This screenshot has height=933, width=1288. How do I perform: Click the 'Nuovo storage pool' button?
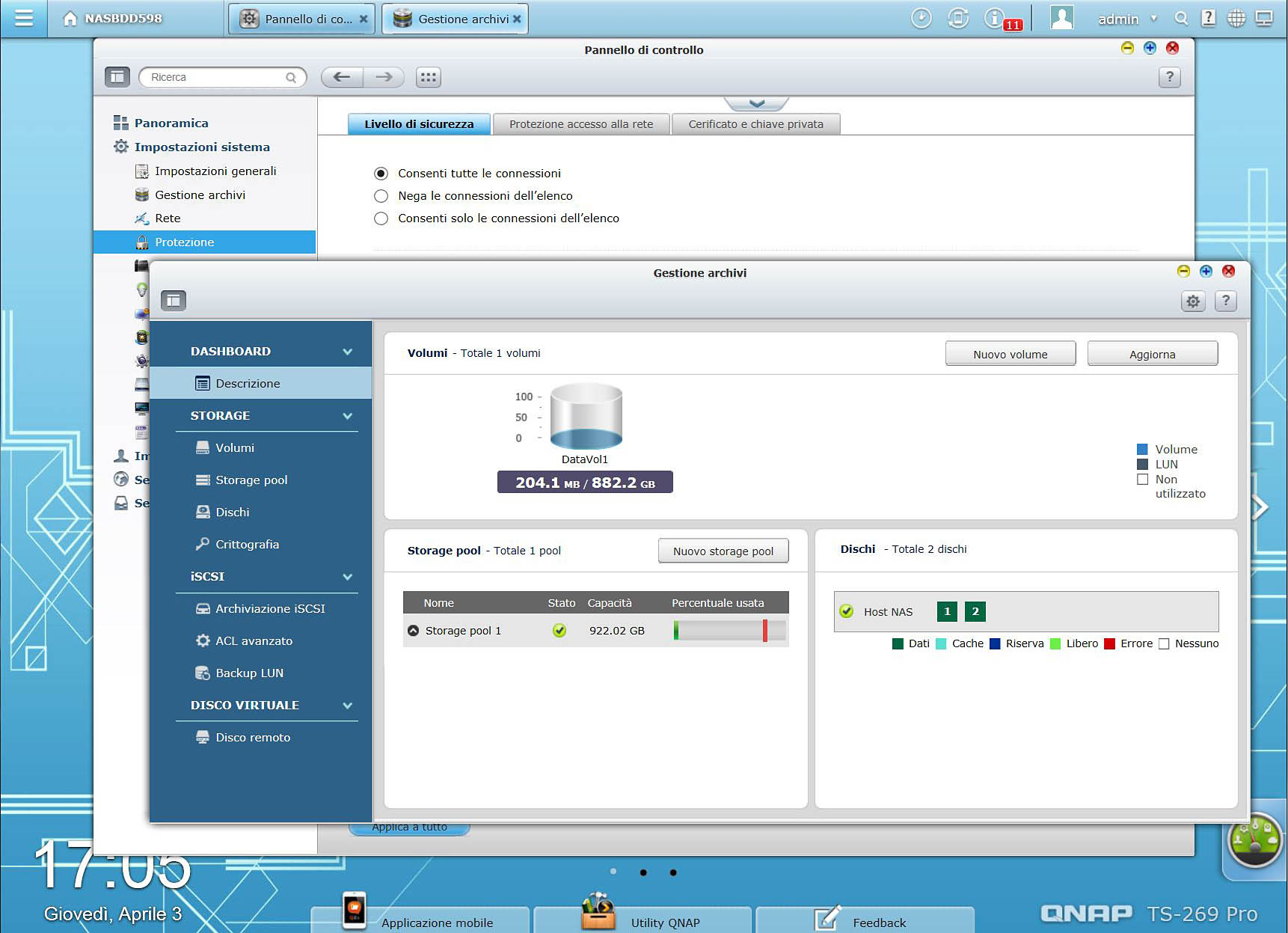point(723,551)
